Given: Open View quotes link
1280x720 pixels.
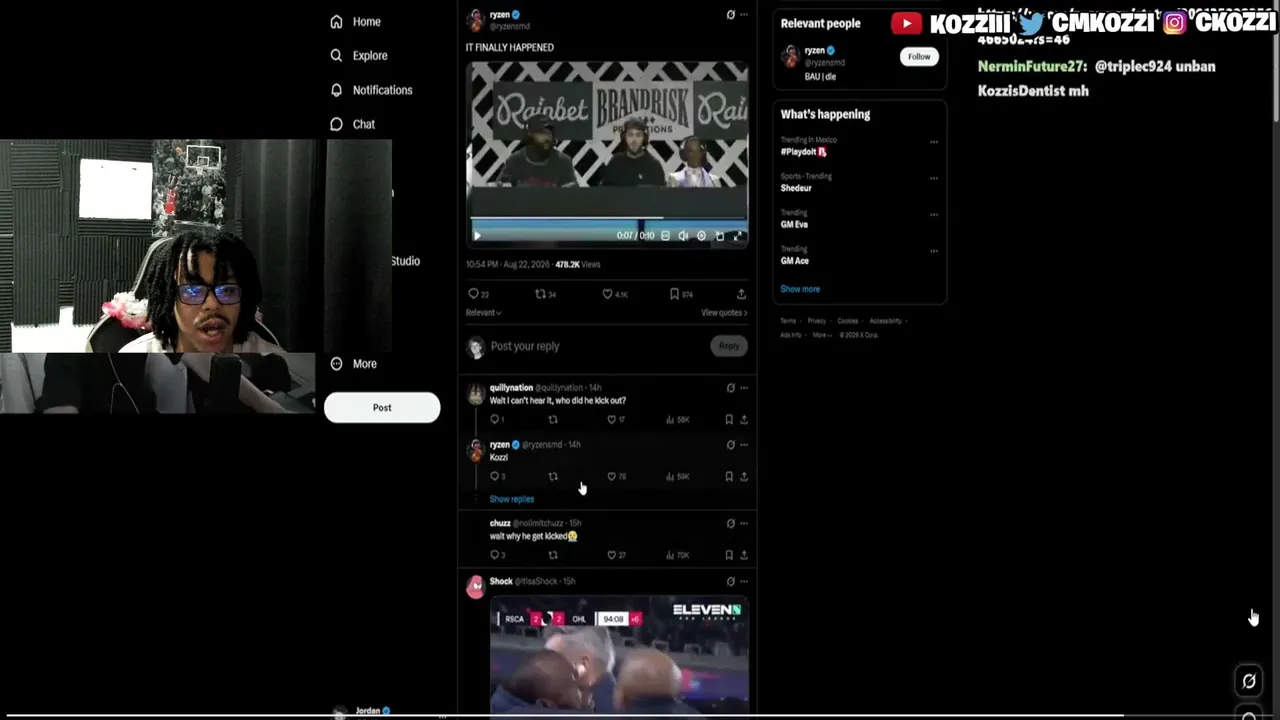Looking at the screenshot, I should point(724,313).
